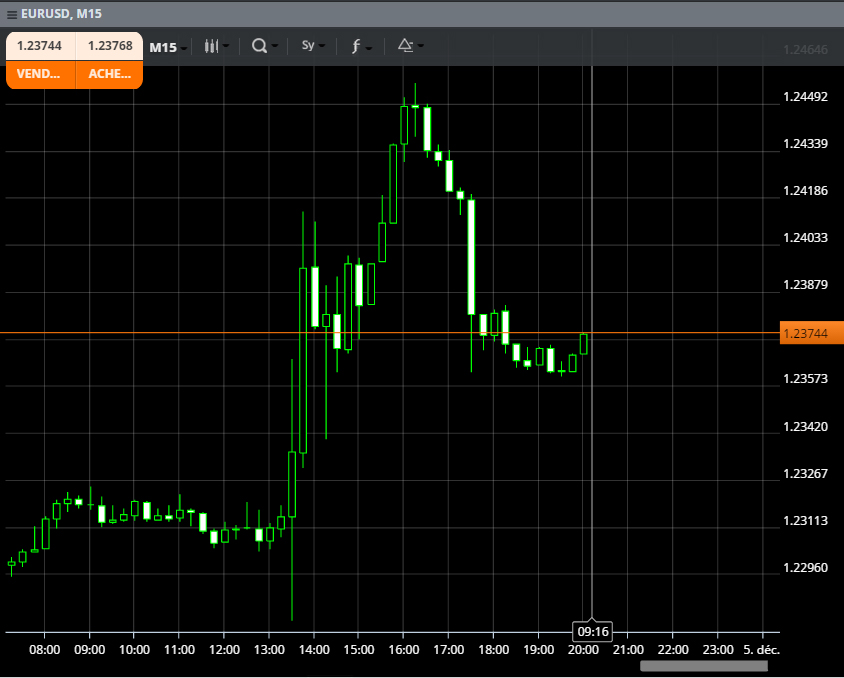This screenshot has width=844, height=678.
Task: Click the ACHE... buy button
Action: coord(109,74)
